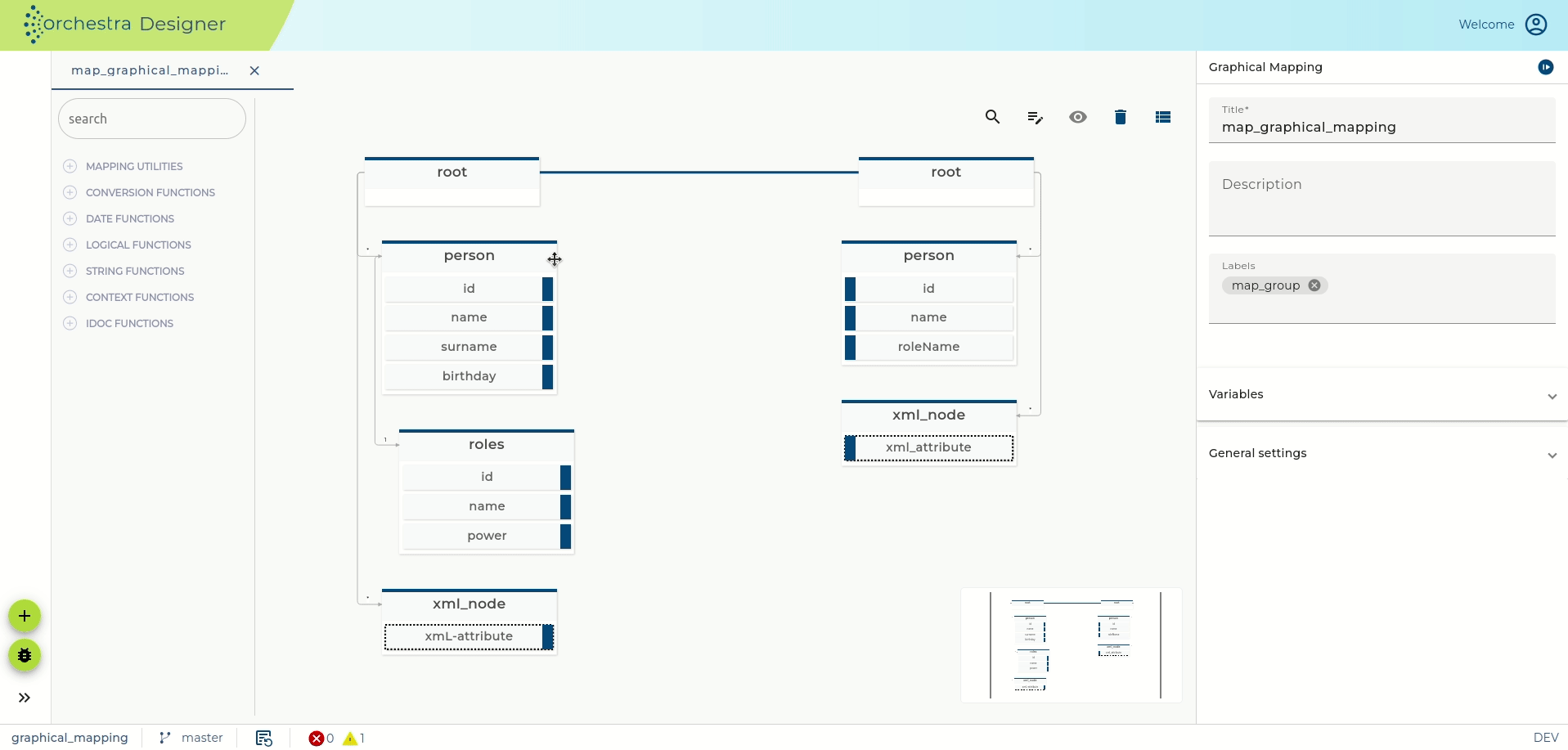Open the list view icon in toolbar
This screenshot has width=1568, height=750.
tap(1163, 117)
